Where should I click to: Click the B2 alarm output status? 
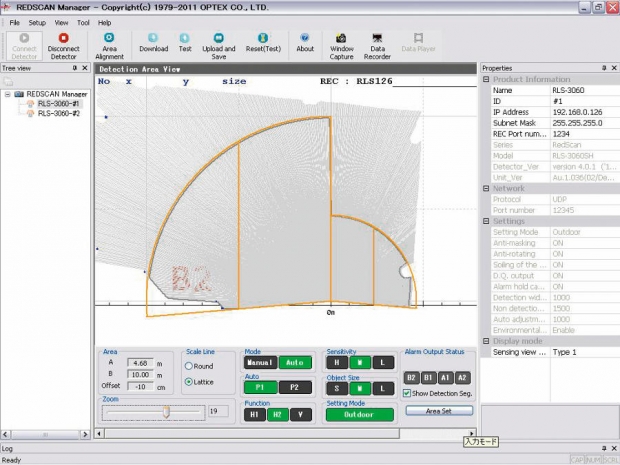pyautogui.click(x=411, y=378)
